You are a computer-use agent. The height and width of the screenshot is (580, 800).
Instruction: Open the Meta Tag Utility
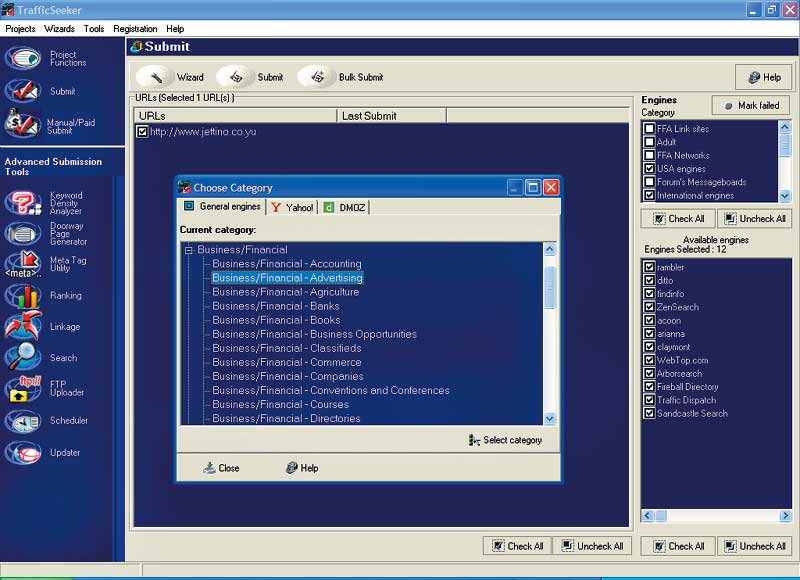tap(45, 264)
